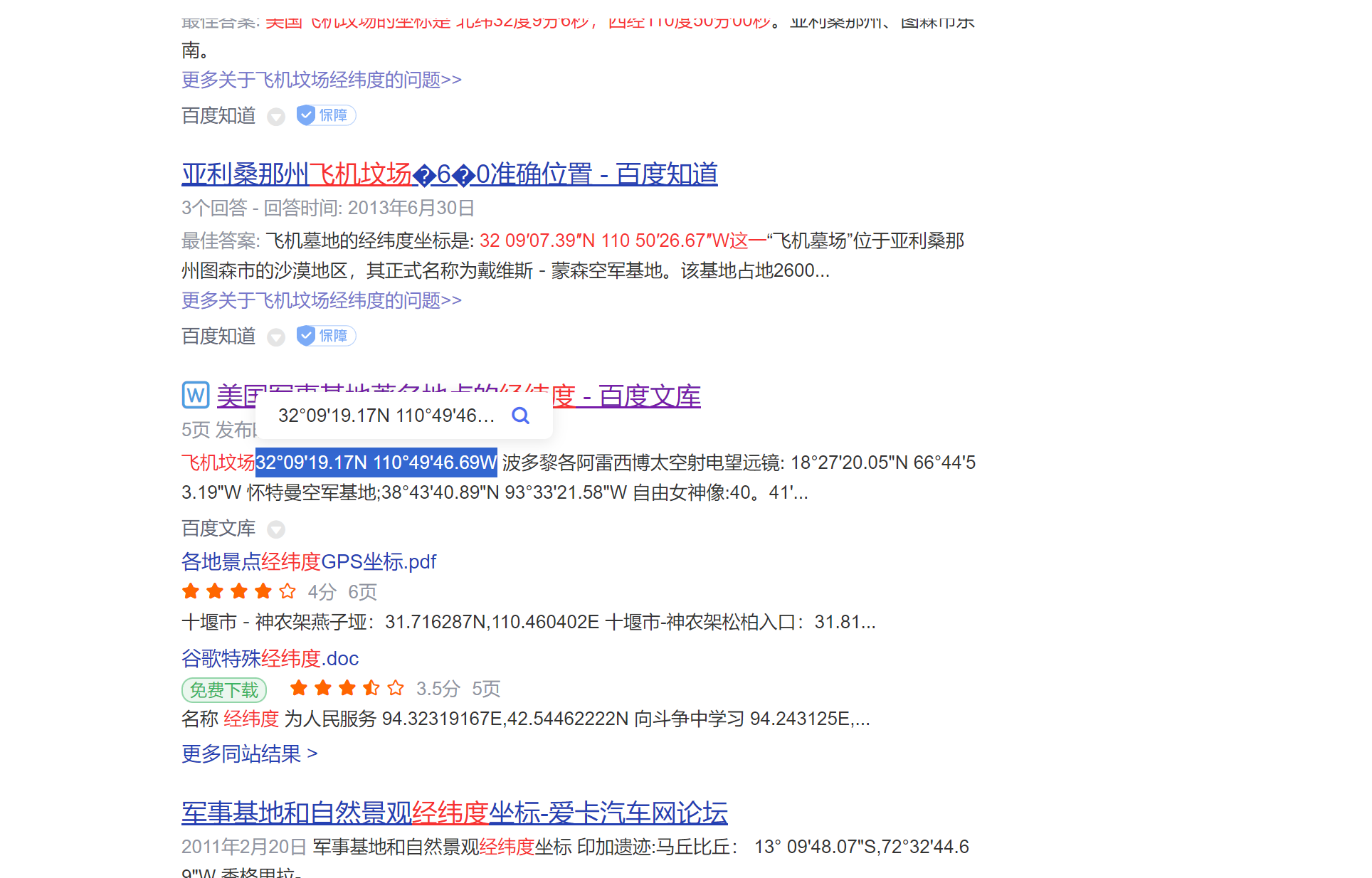Click 保障 shield badge above 亚利桑那州飞机坟场 title
This screenshot has height=878, width=1372.
[326, 115]
